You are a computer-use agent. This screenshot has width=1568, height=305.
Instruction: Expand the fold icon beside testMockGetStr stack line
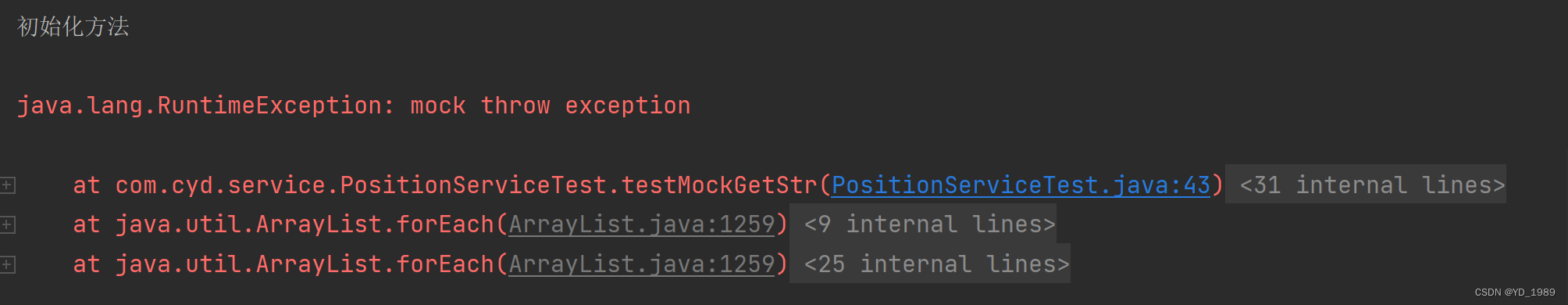7,185
